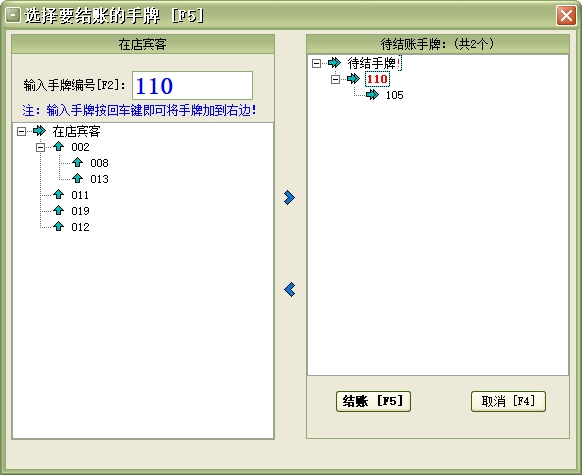Click the arrow icon beside 105
The width and height of the screenshot is (582, 475).
[372, 95]
